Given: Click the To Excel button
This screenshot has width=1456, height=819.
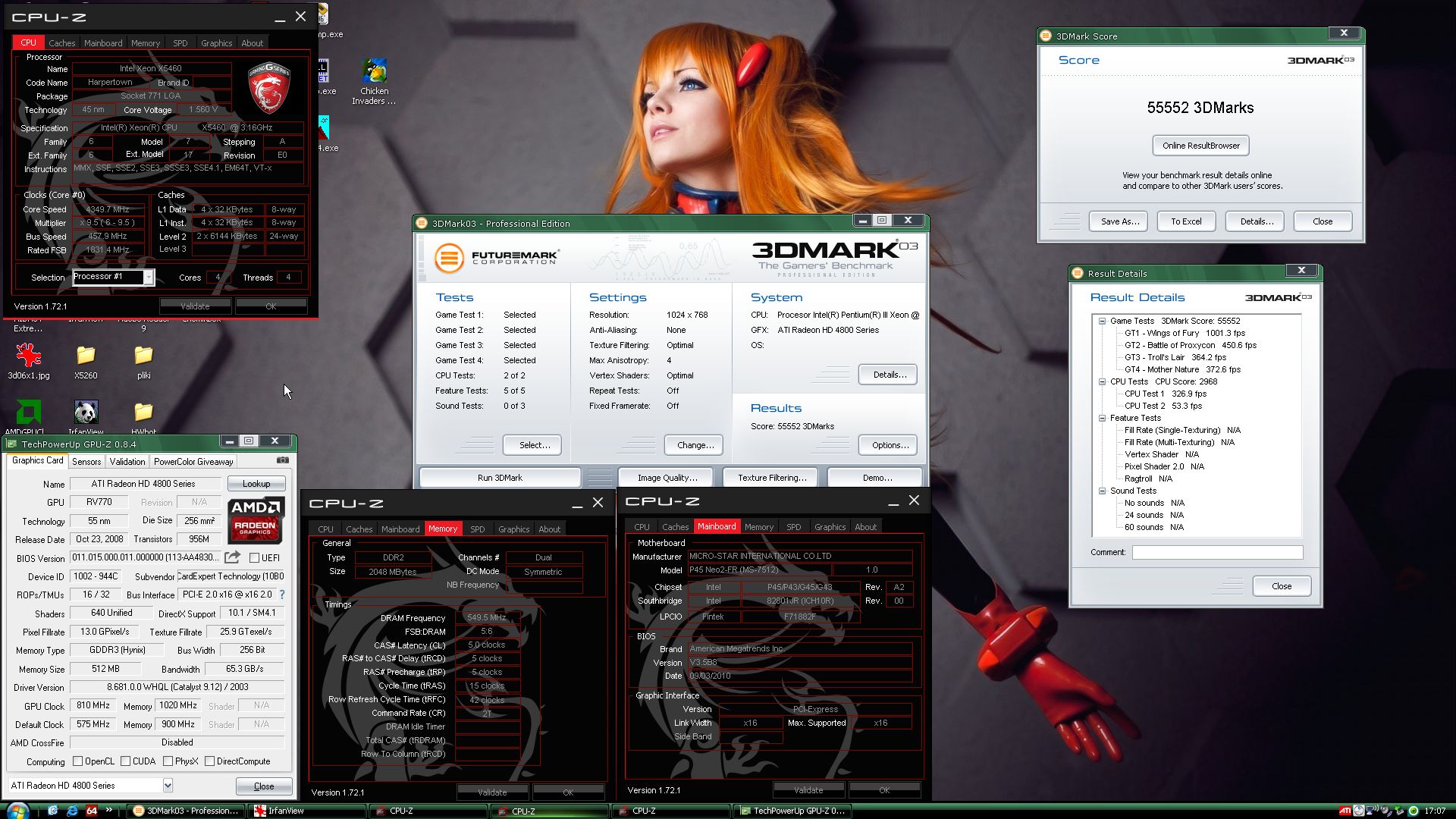Looking at the screenshot, I should coord(1186,221).
